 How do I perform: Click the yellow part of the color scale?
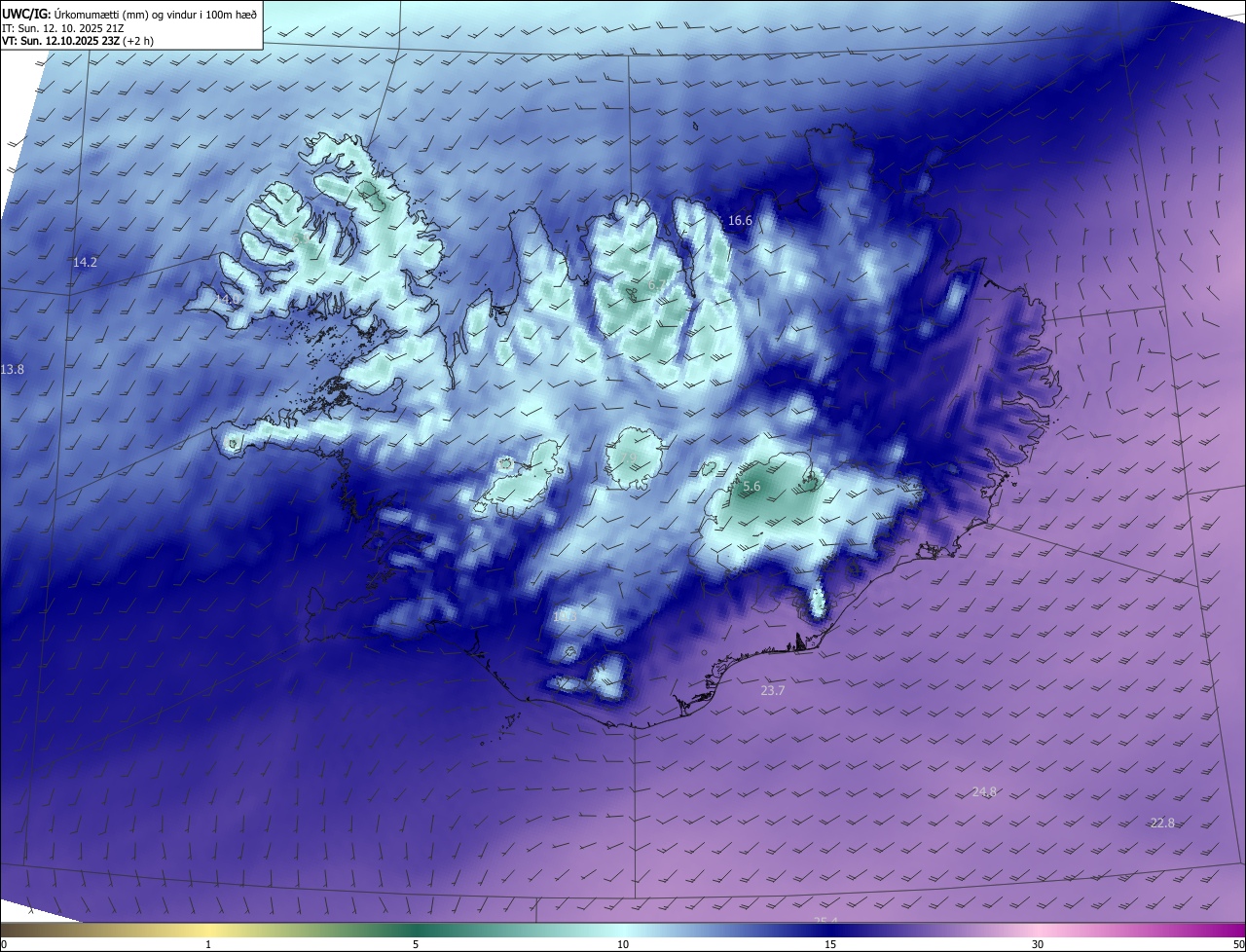pos(208,930)
